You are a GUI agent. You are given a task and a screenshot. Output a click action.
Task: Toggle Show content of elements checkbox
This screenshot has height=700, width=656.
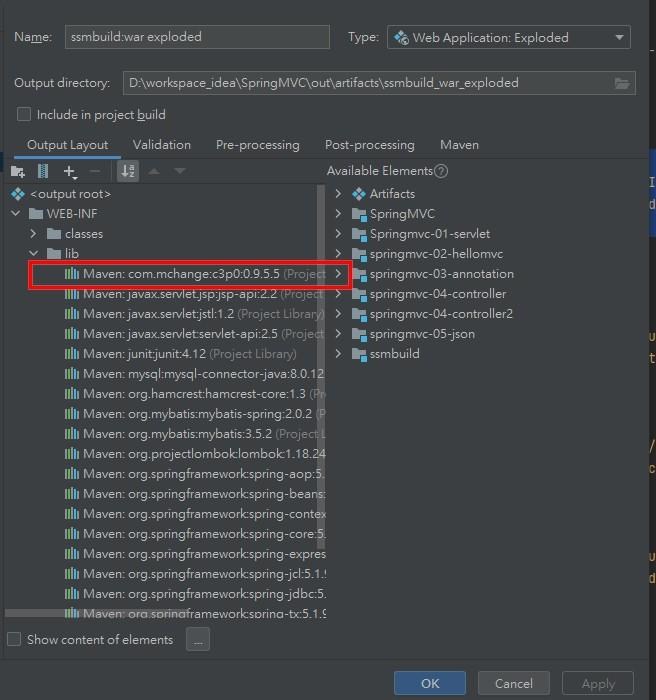click(14, 639)
